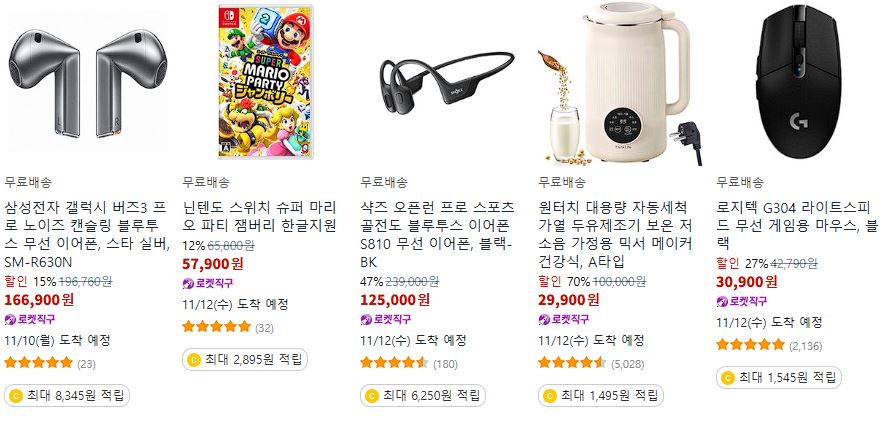Click the Rocket Jikgu badge under Galaxy Buds3 Pro
The width and height of the screenshot is (887, 432).
[x=29, y=319]
